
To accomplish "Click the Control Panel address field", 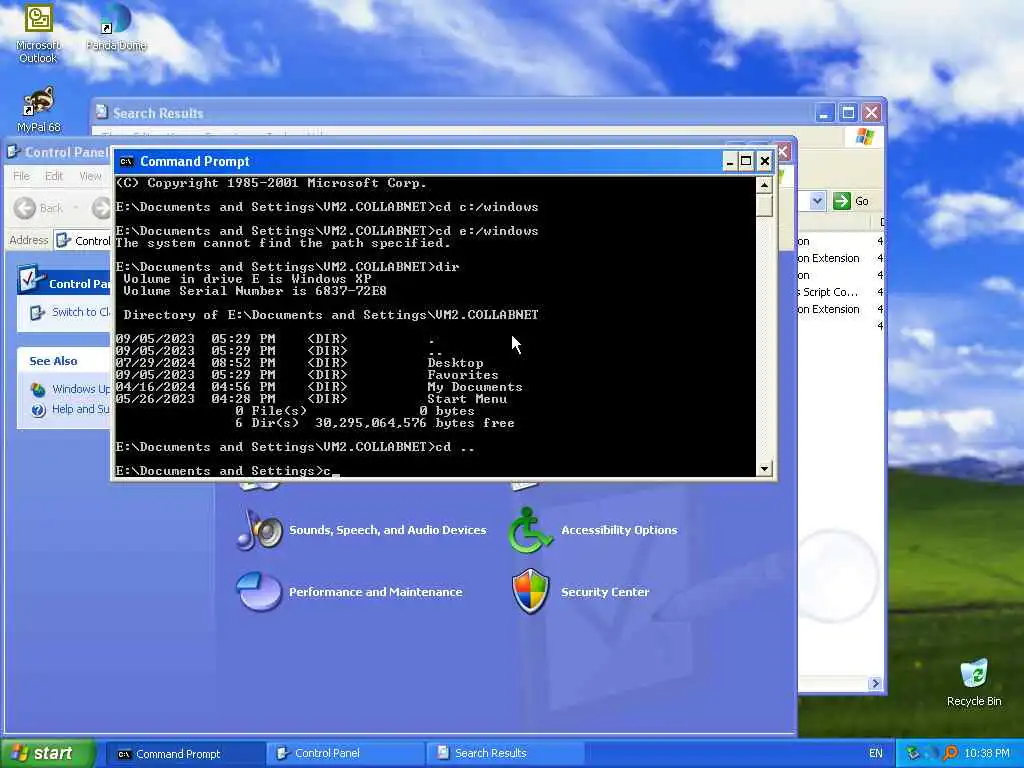I will 83,240.
